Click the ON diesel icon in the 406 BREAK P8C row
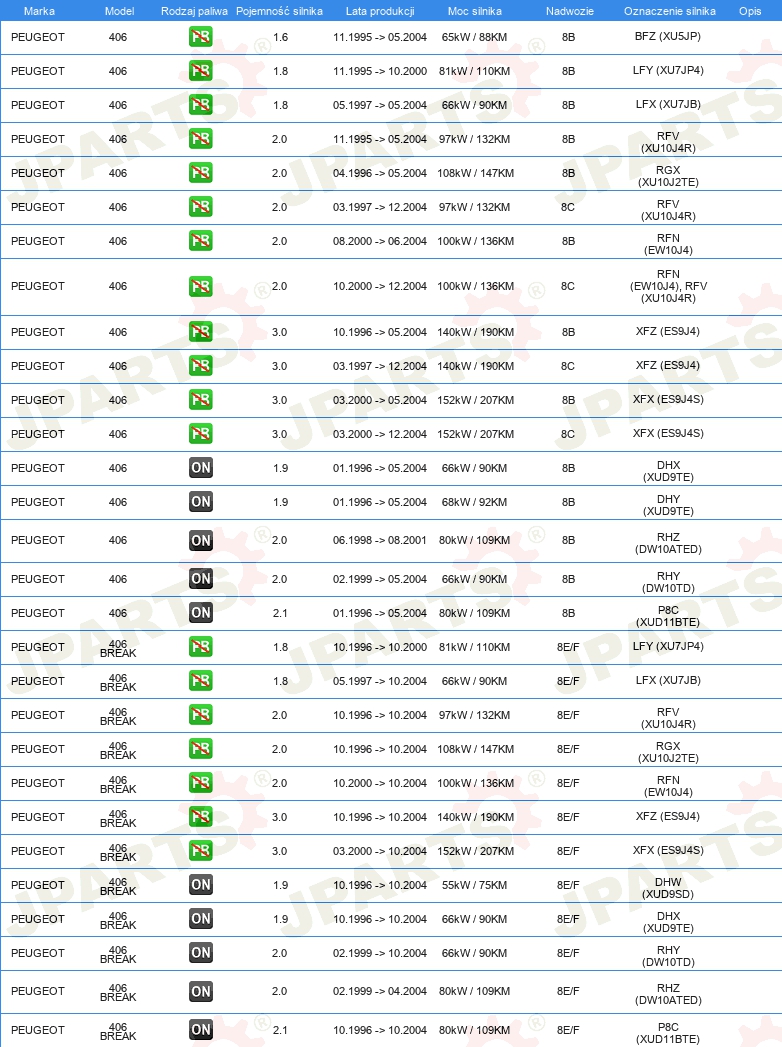 click(x=200, y=1030)
